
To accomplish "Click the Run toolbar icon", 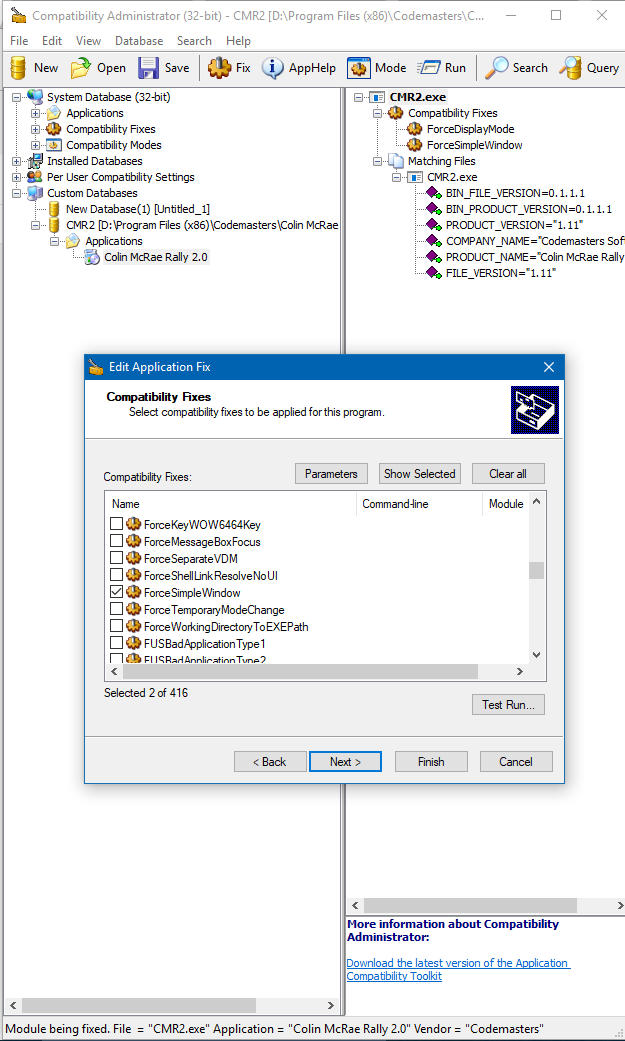I will pyautogui.click(x=428, y=68).
